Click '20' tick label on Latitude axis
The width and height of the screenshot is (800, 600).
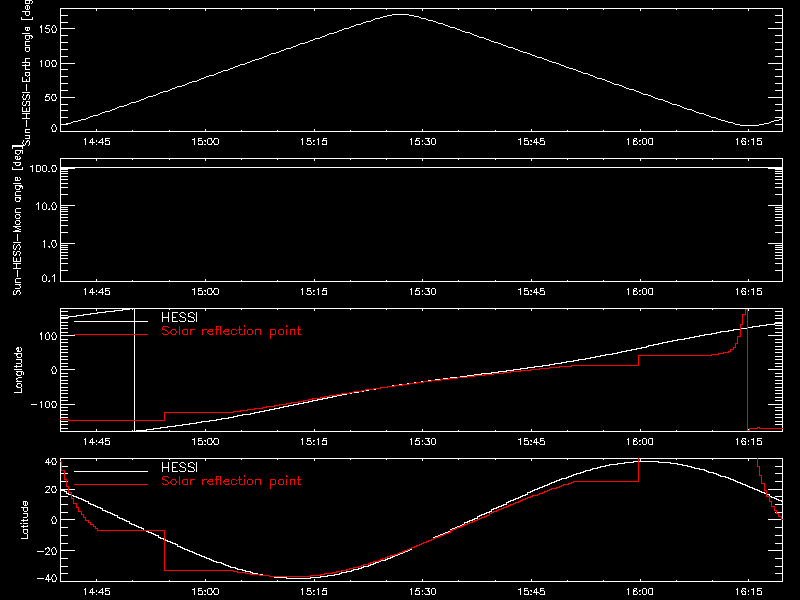[51, 490]
